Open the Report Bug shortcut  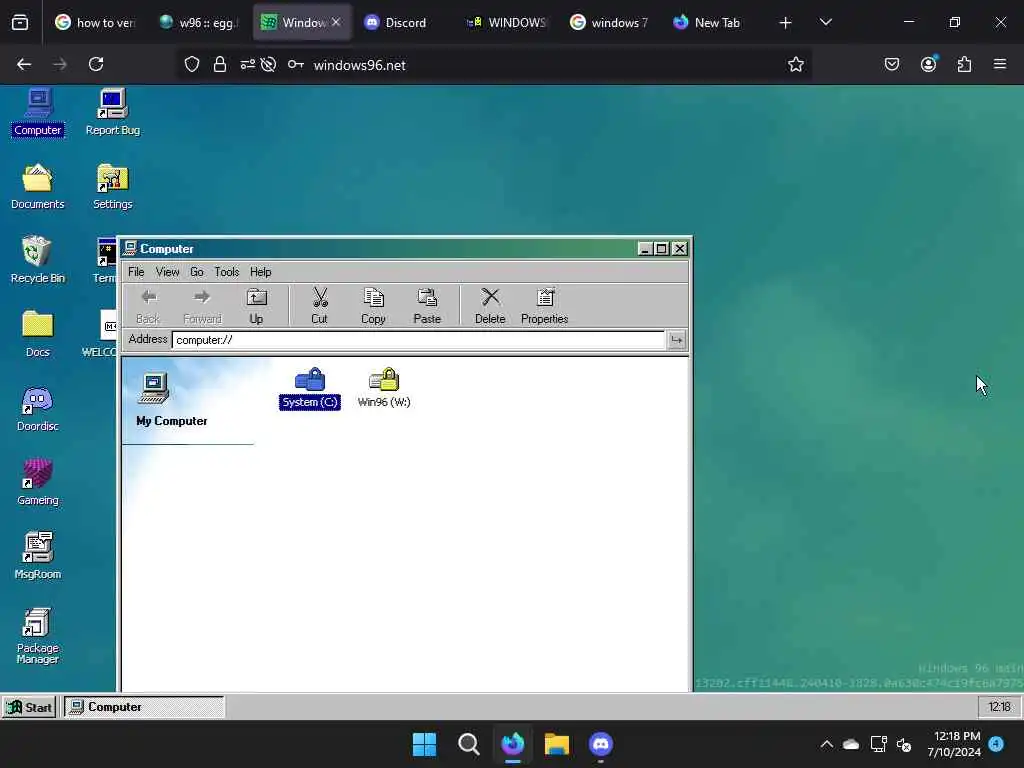(x=112, y=112)
